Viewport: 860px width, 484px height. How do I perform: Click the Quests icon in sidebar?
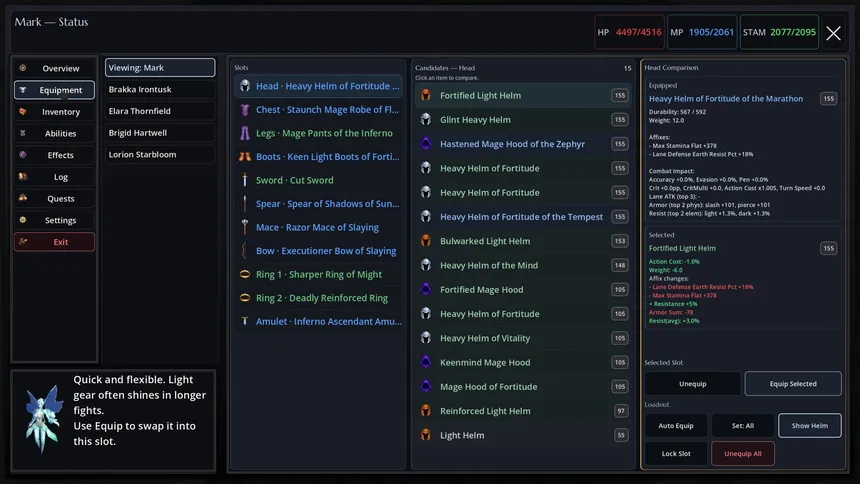click(x=23, y=198)
